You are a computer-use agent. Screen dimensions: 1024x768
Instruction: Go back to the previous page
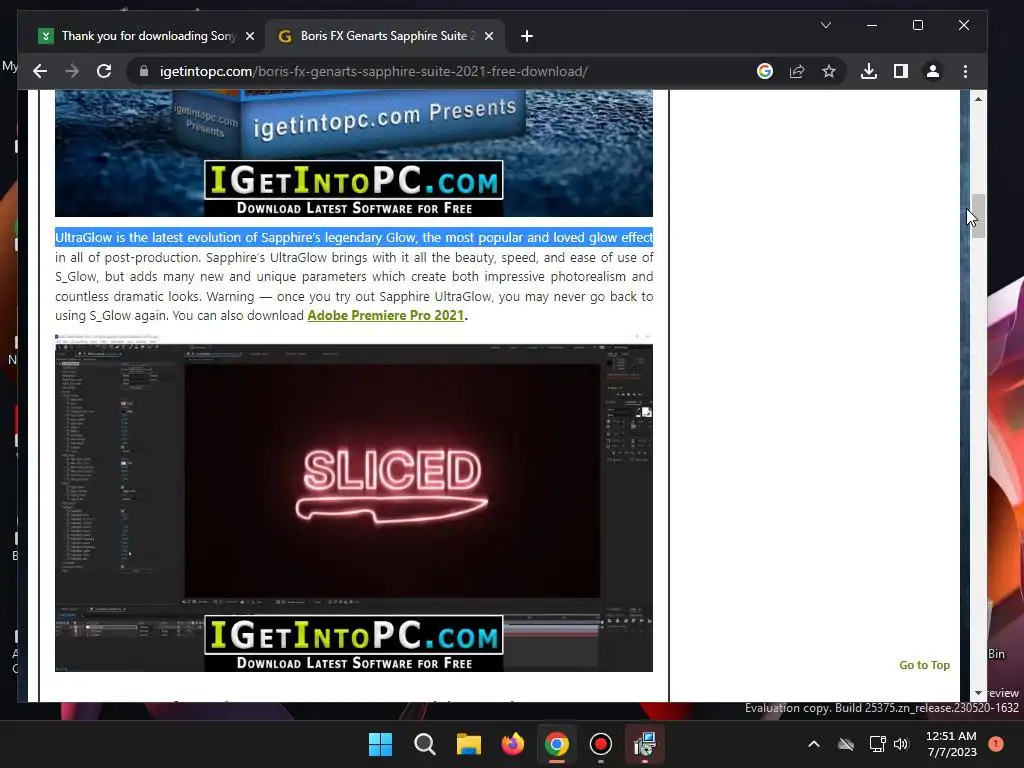pos(40,71)
